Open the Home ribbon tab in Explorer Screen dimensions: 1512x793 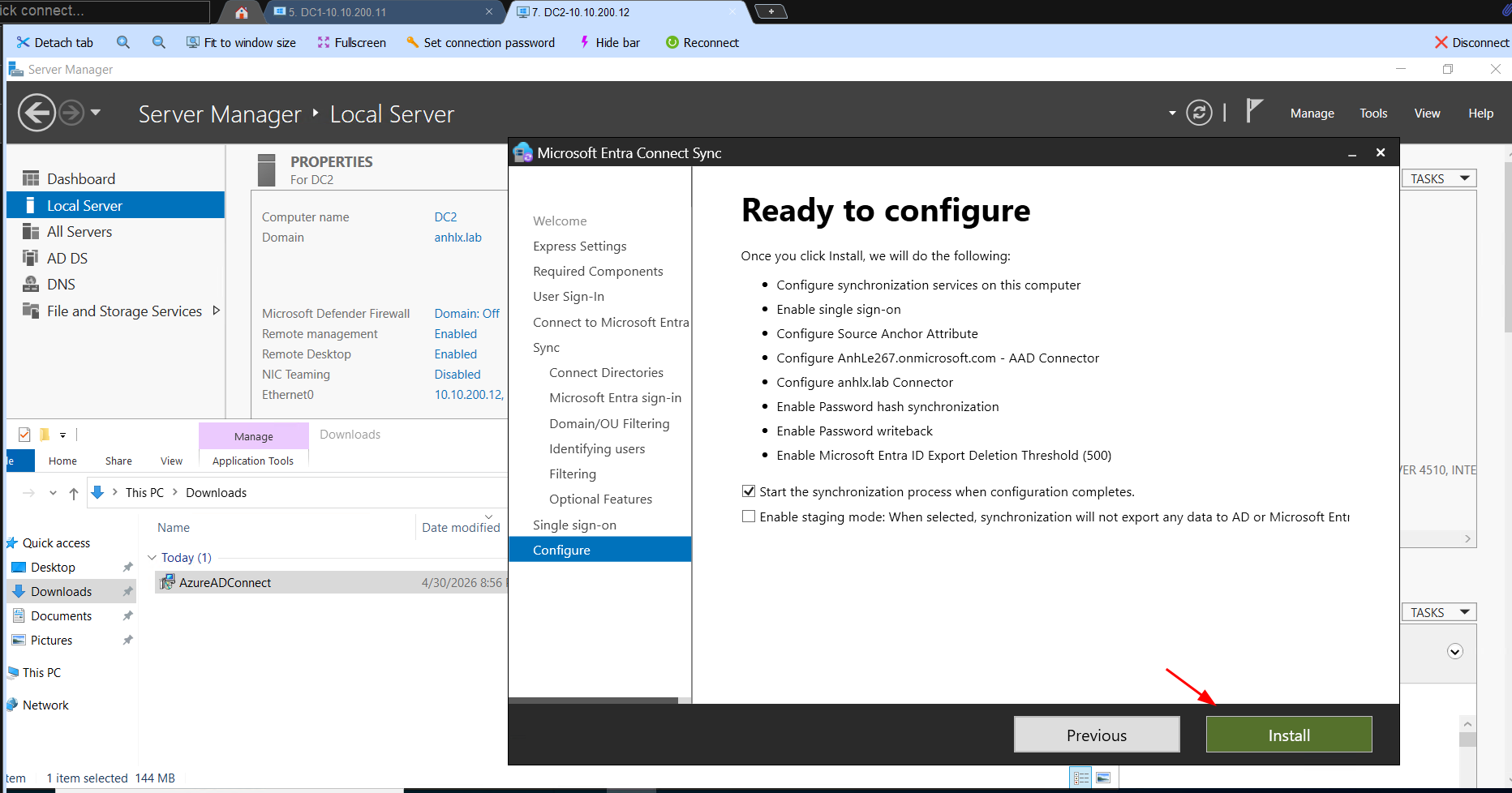coord(62,461)
